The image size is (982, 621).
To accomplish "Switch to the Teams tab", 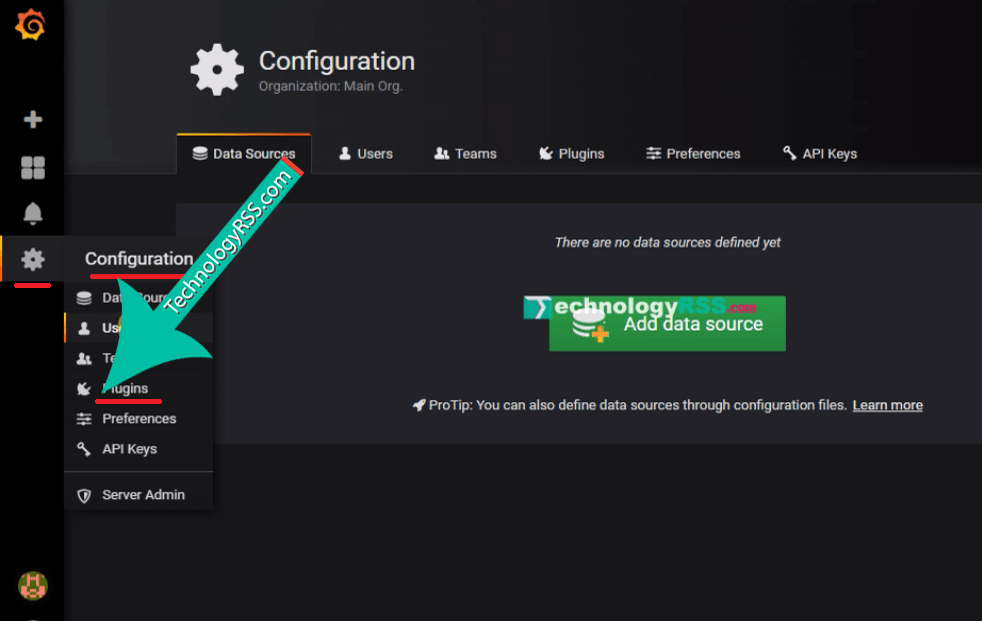I will [465, 154].
